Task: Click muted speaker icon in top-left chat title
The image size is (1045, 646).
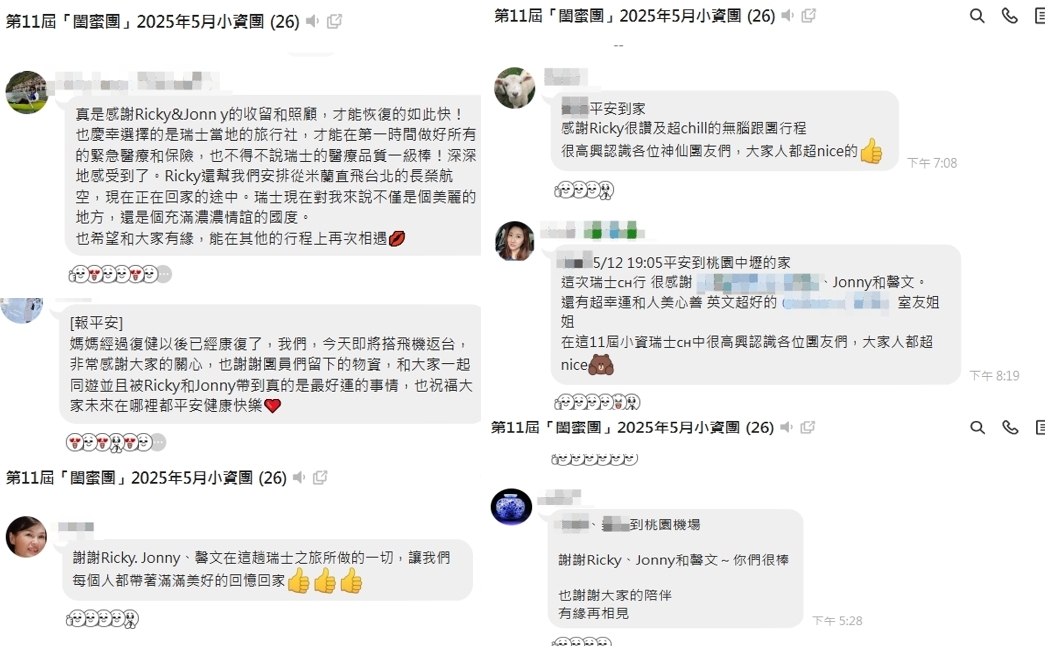Action: pos(313,21)
